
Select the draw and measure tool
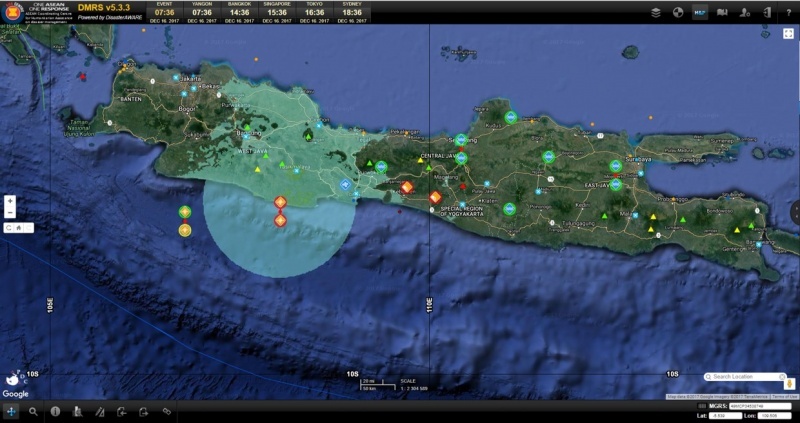coord(100,411)
